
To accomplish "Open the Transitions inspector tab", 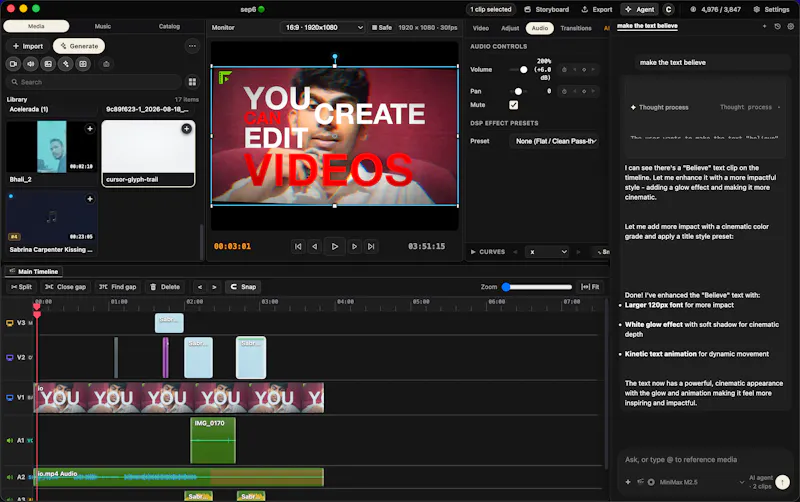I will [x=576, y=28].
